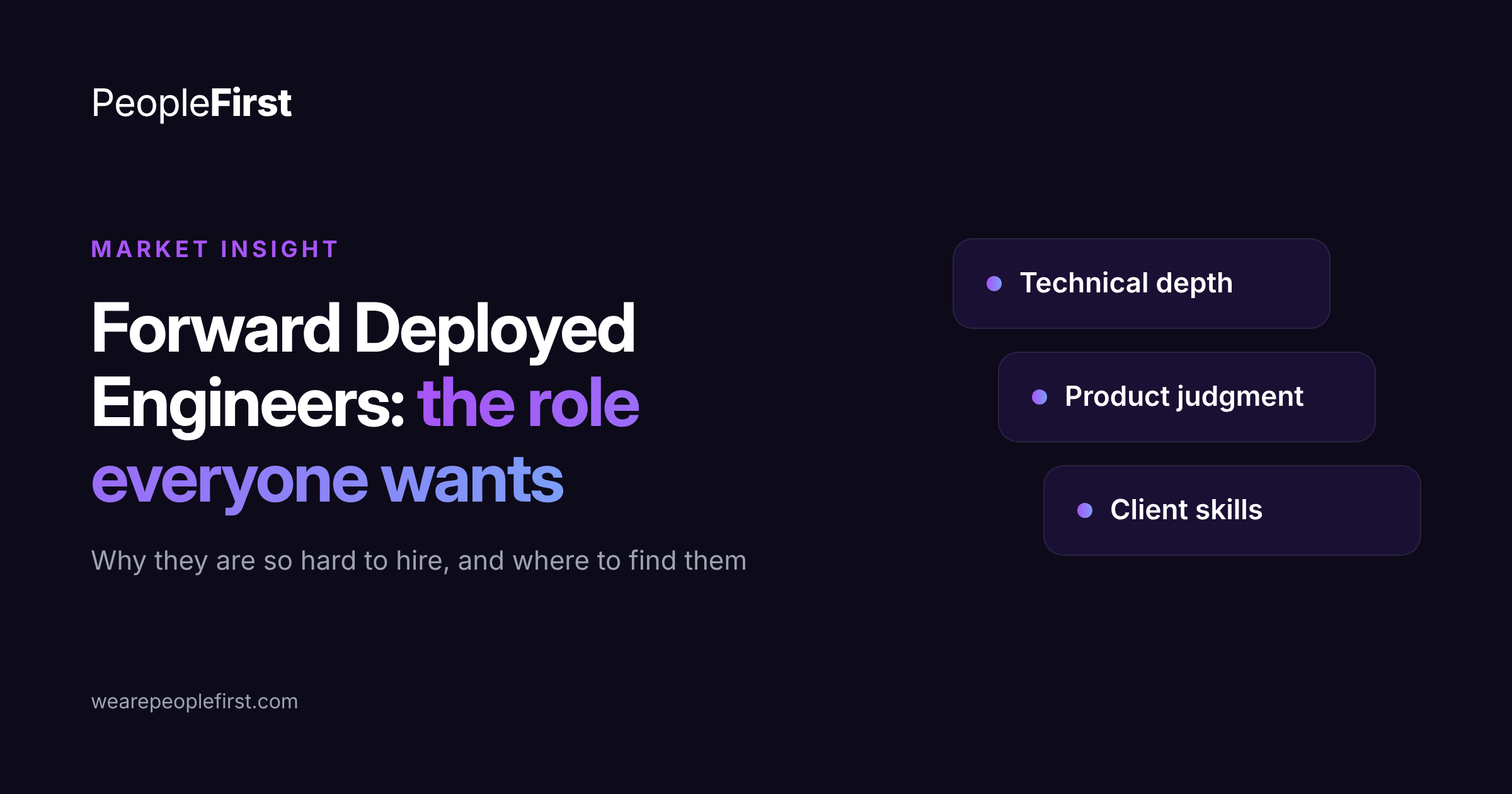Click the purple dot beside Product judgment

pyautogui.click(x=1039, y=397)
